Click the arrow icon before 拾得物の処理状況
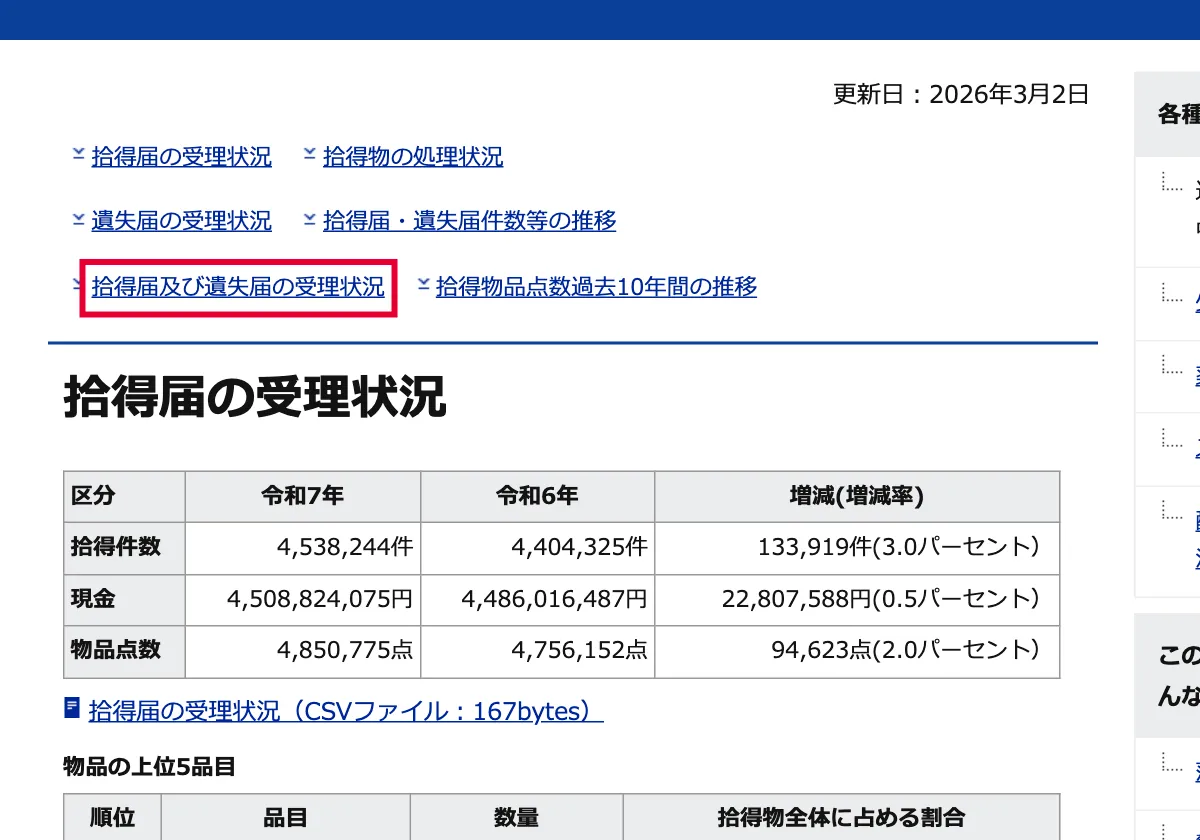This screenshot has width=1200, height=840. 309,154
